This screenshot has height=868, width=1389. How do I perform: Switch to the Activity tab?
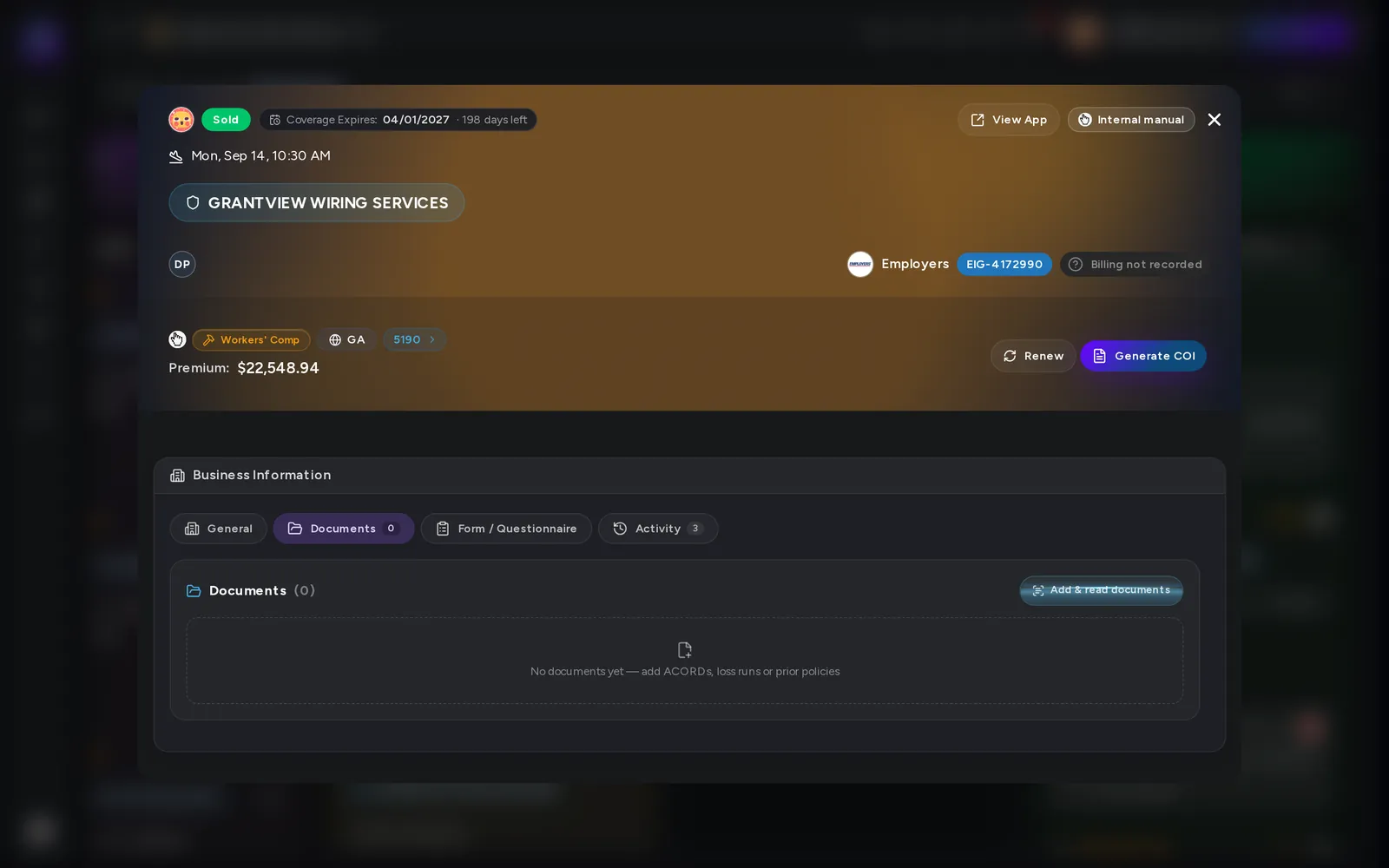pos(658,529)
